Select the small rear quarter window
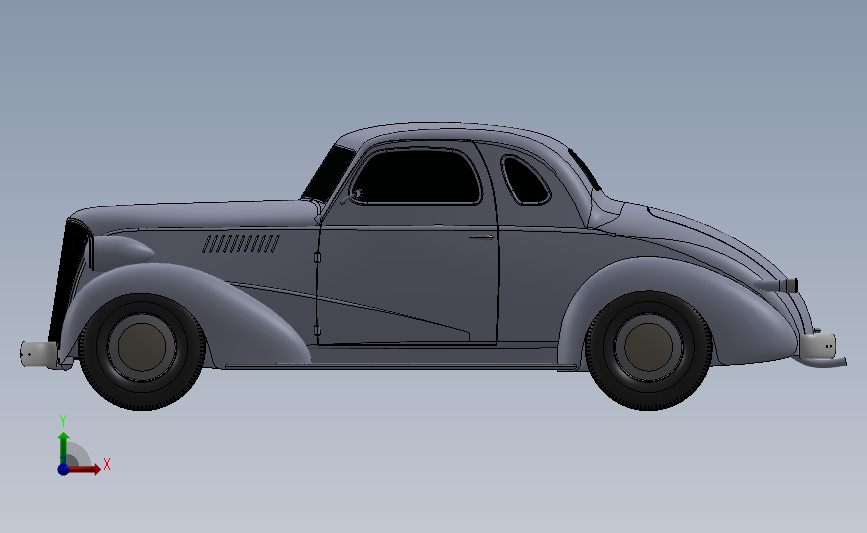 point(524,180)
